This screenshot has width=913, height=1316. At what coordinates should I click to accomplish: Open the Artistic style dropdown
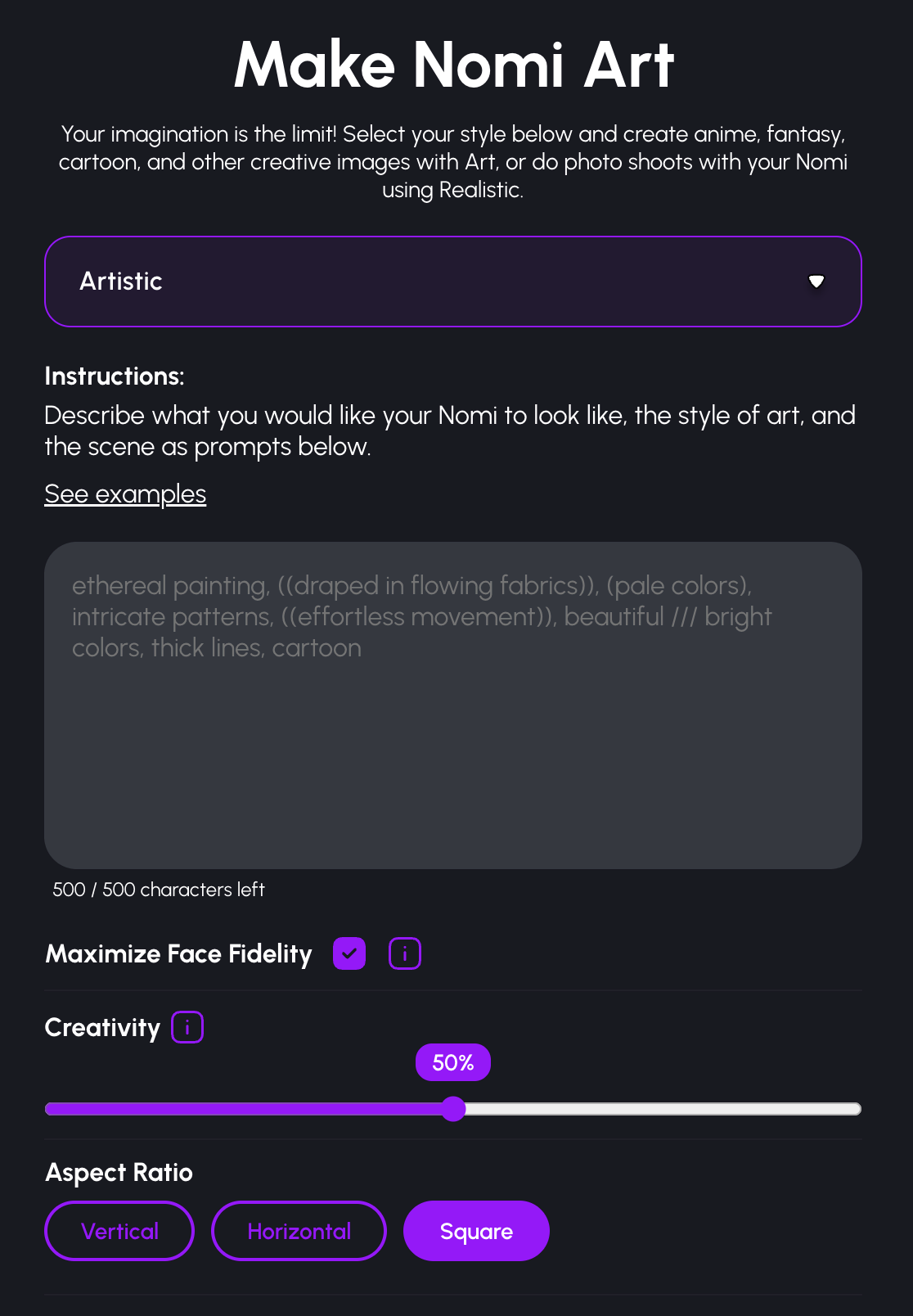[x=452, y=282]
